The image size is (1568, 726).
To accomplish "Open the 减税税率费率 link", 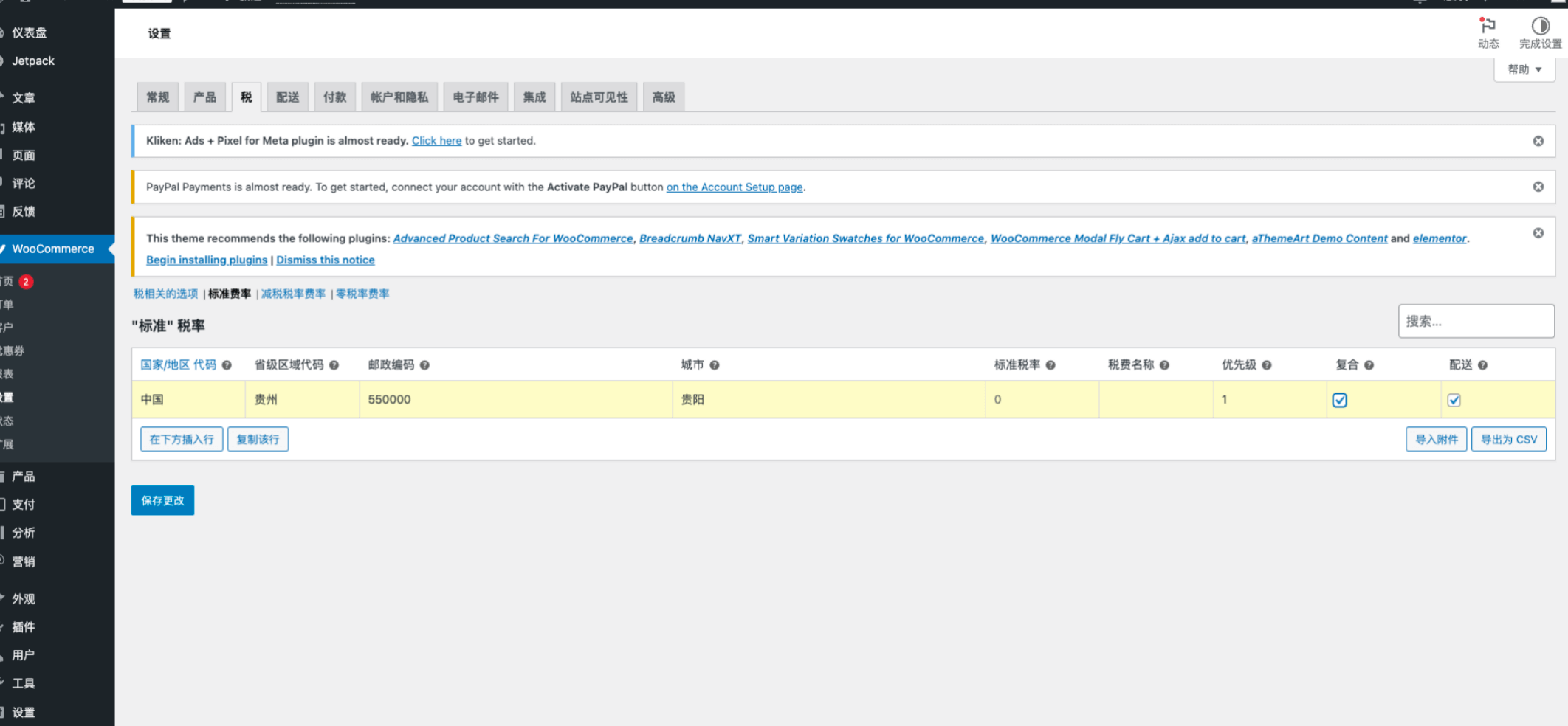I will click(293, 294).
